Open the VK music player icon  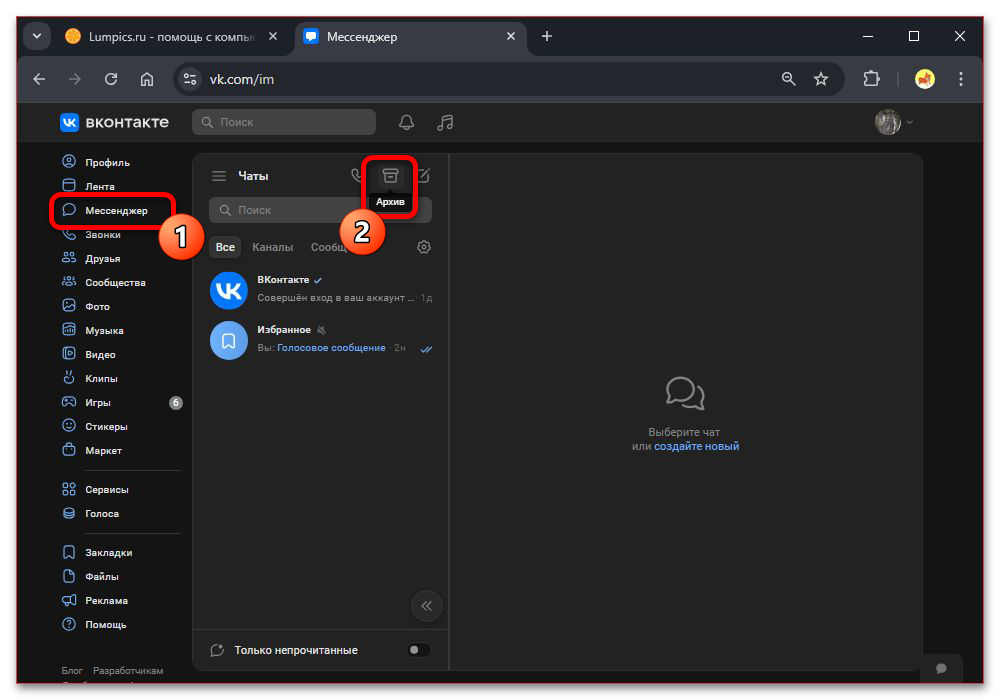click(x=445, y=122)
